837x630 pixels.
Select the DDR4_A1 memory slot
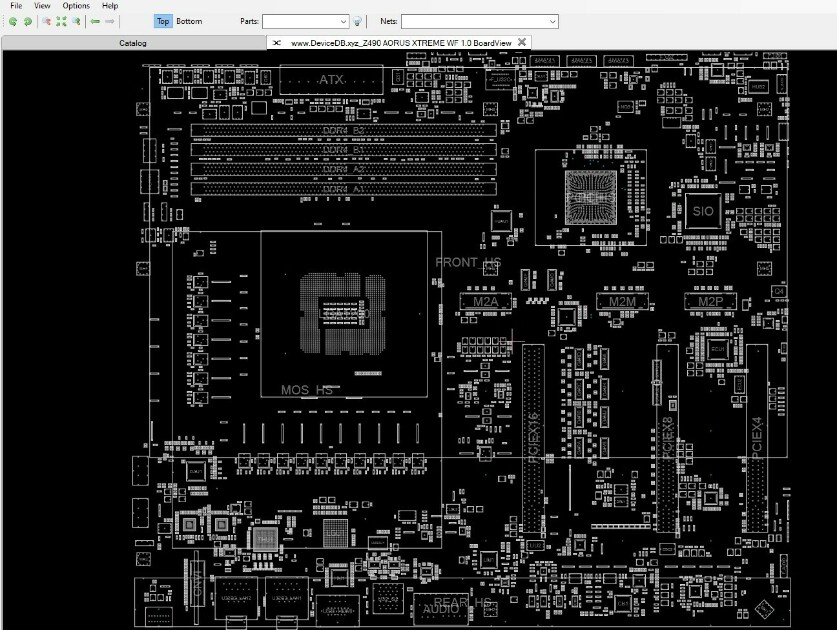(344, 189)
